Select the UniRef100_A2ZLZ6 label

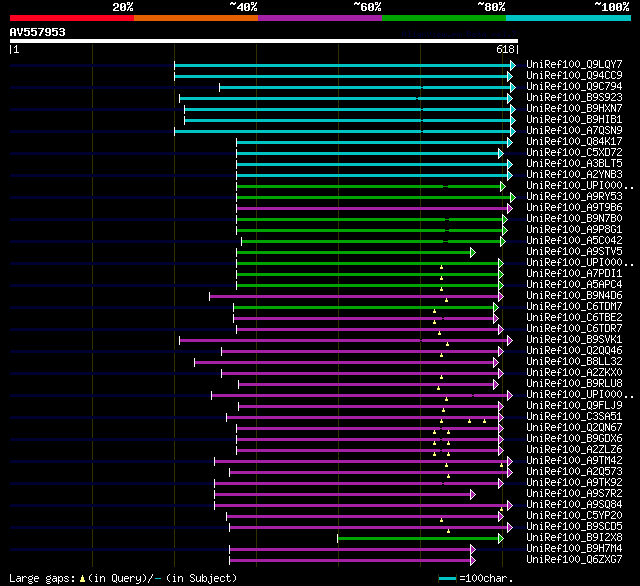point(574,450)
